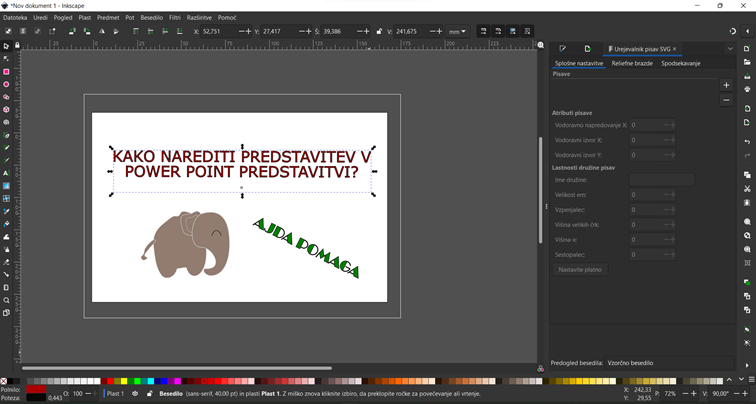
Task: Open the Razširitve menu
Action: 199,17
